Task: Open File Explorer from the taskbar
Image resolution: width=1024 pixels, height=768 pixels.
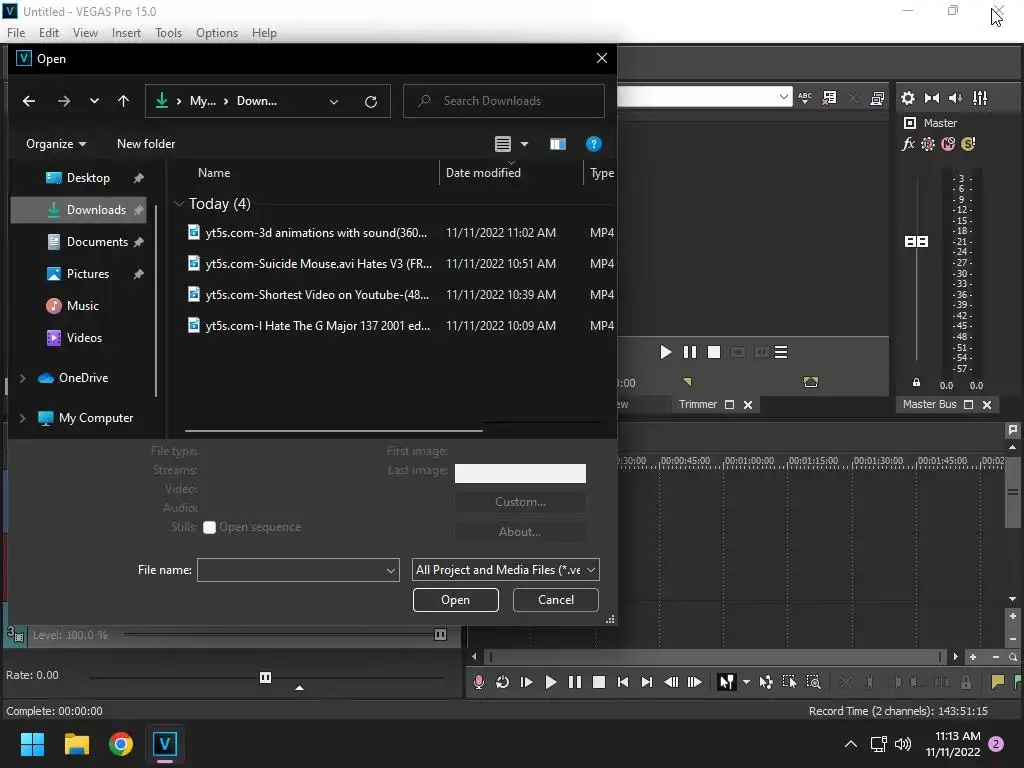Action: 76,744
